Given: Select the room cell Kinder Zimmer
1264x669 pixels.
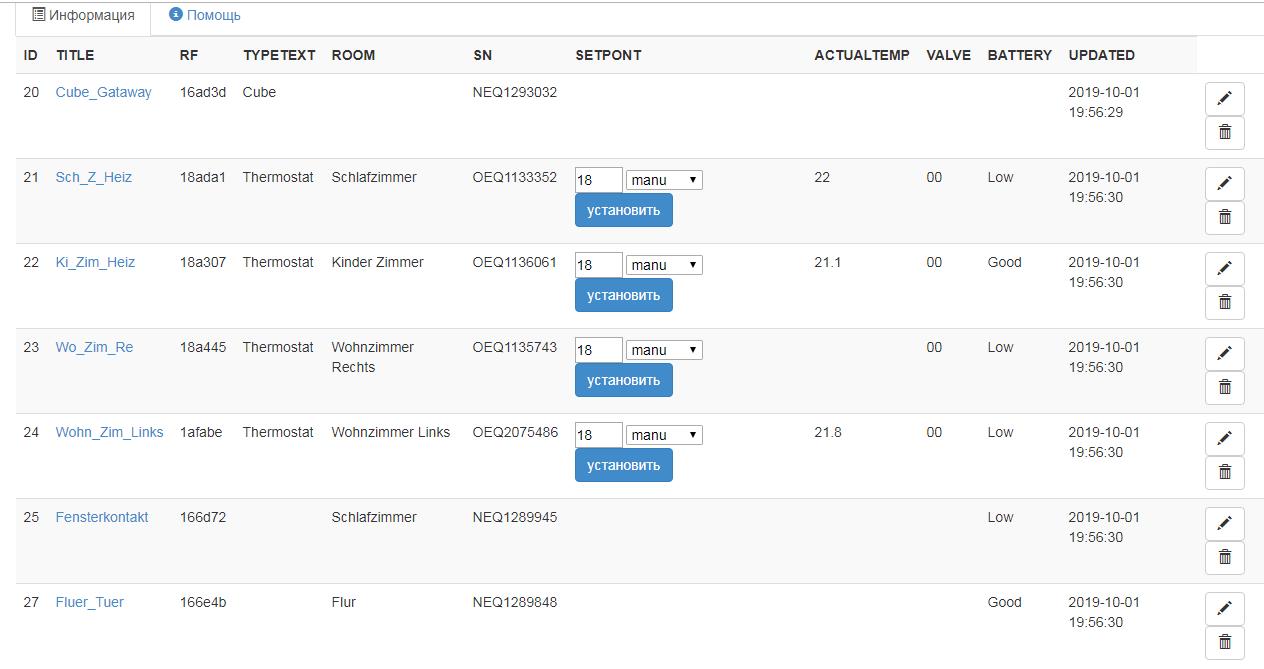Looking at the screenshot, I should 377,262.
